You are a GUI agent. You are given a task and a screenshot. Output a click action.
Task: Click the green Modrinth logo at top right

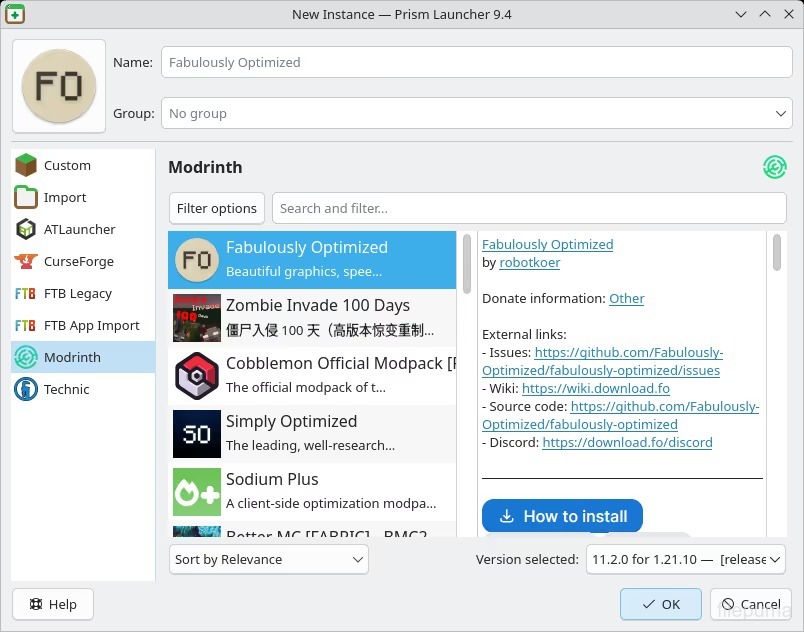pos(774,167)
